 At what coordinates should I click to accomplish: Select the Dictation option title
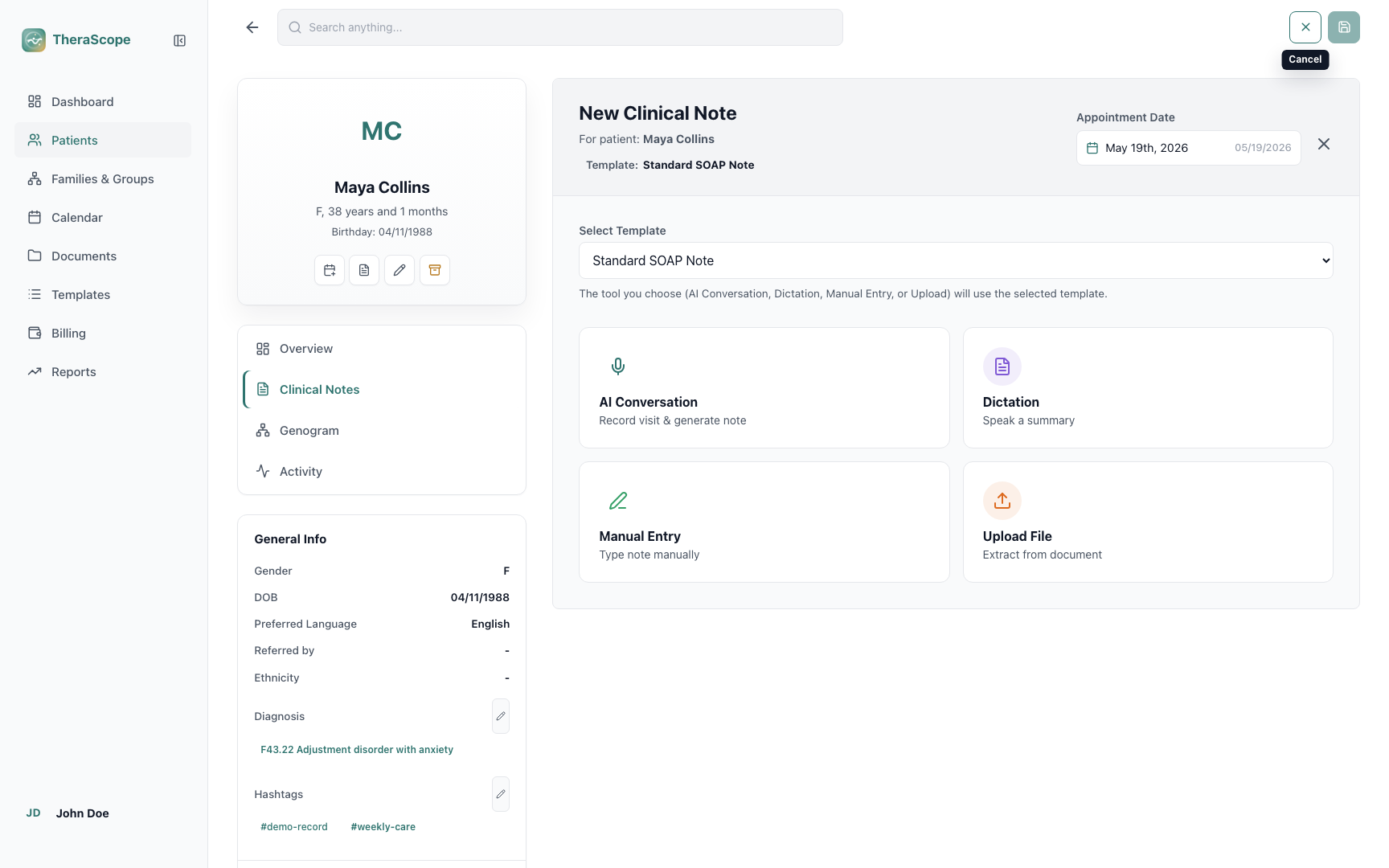click(x=1010, y=402)
